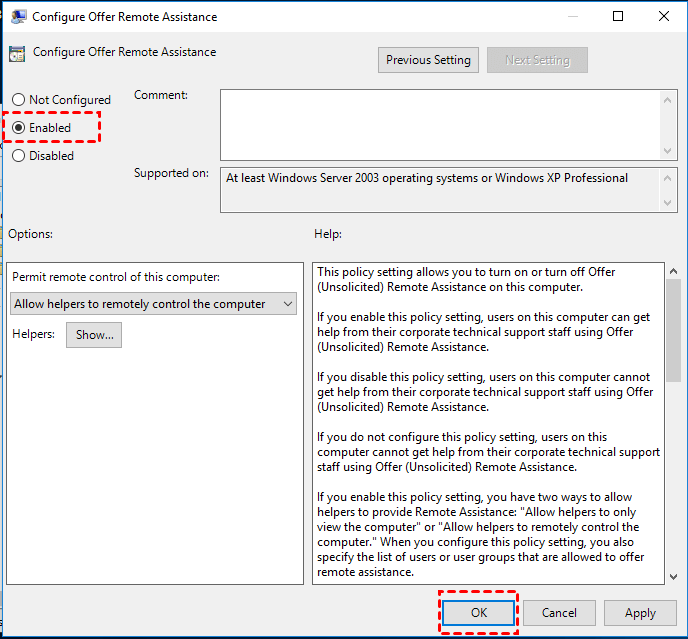Set the policy to Disabled
This screenshot has height=639, width=688.
click(18, 156)
